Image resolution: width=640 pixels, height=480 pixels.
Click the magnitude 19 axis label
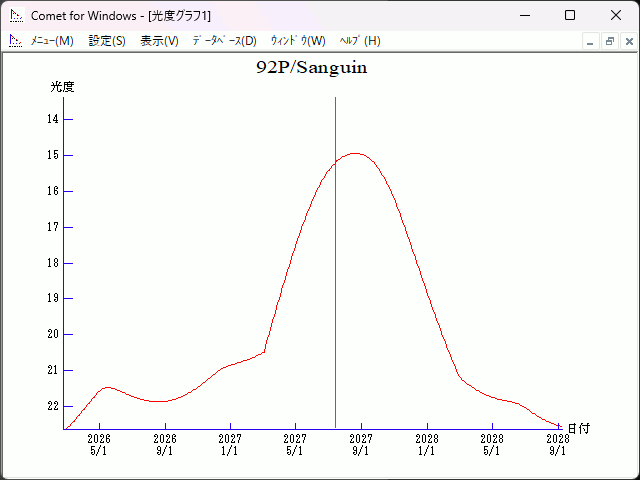(53, 298)
